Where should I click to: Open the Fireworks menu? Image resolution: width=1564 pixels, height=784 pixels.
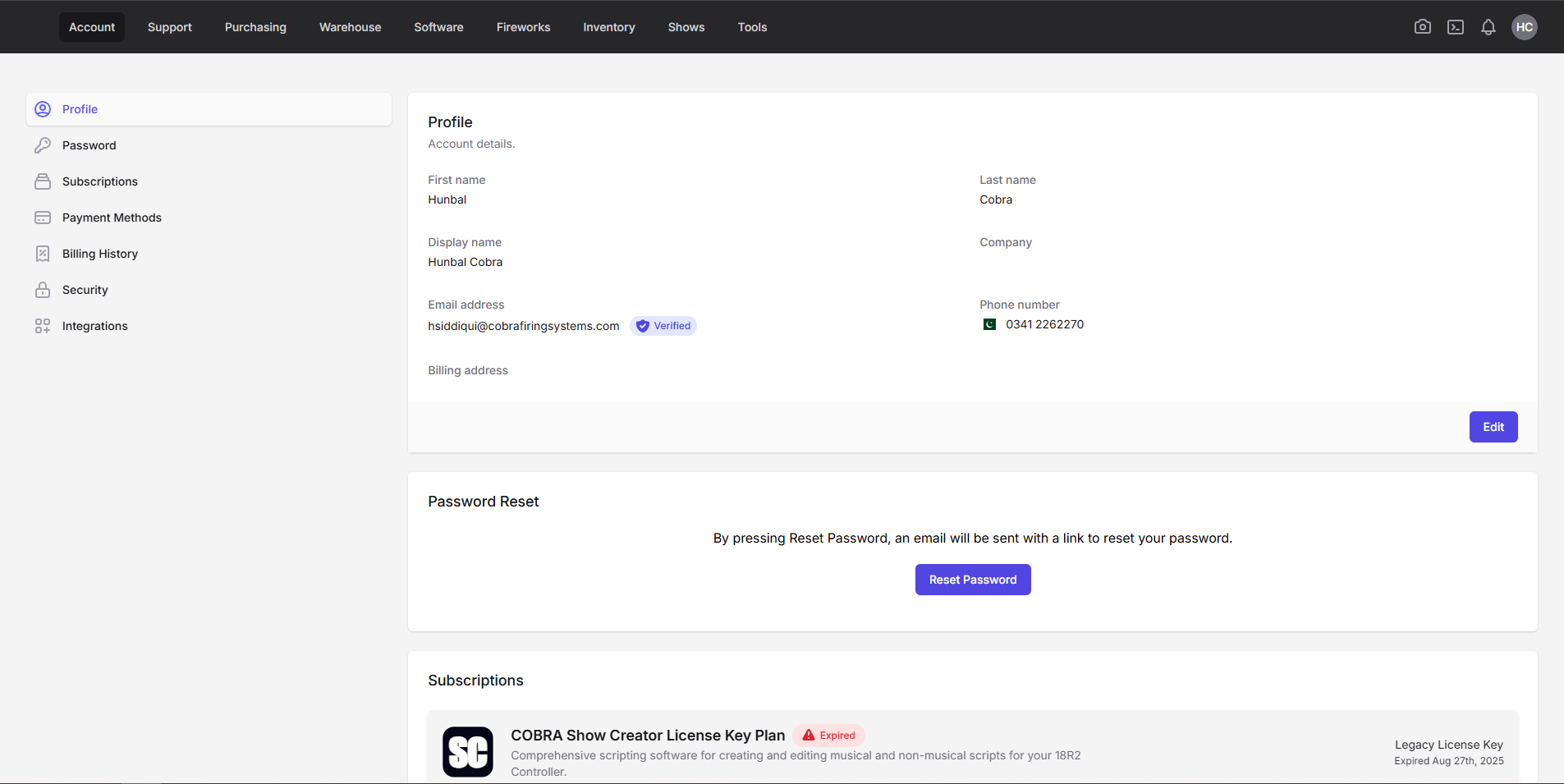tap(523, 27)
